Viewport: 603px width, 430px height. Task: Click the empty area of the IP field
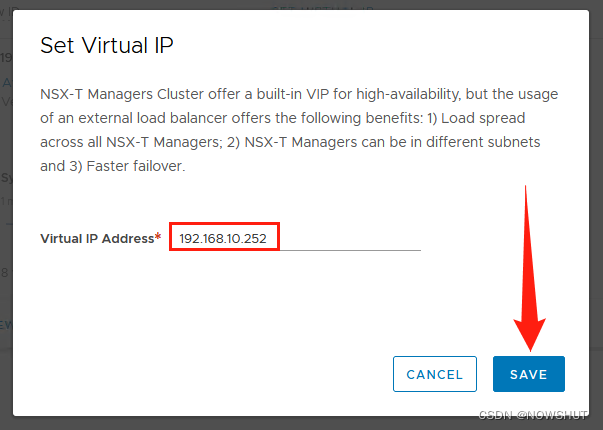tap(350, 238)
